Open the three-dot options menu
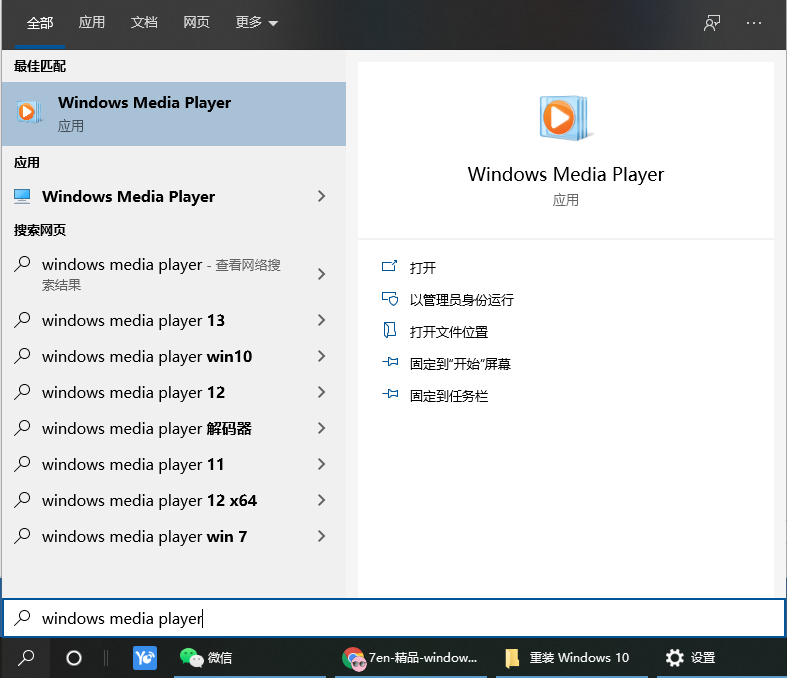787x678 pixels. pos(754,23)
